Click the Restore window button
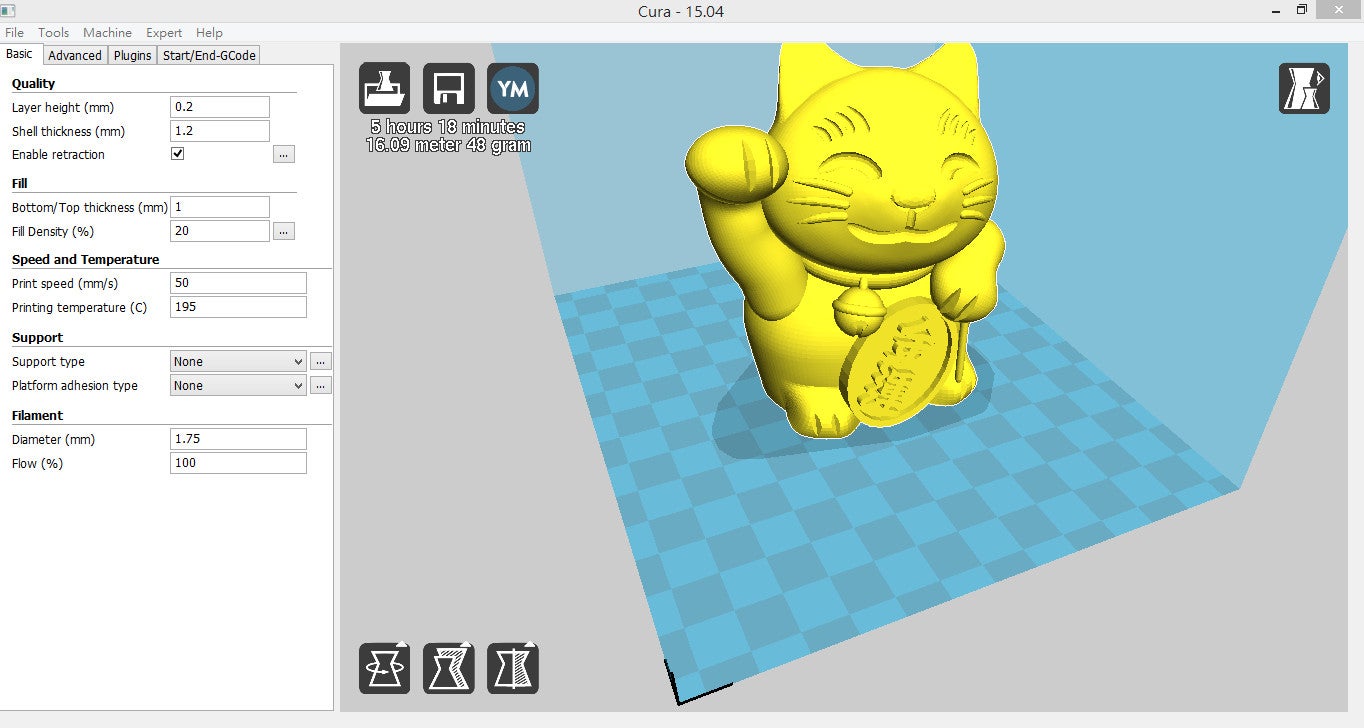The height and width of the screenshot is (728, 1364). [x=1302, y=10]
